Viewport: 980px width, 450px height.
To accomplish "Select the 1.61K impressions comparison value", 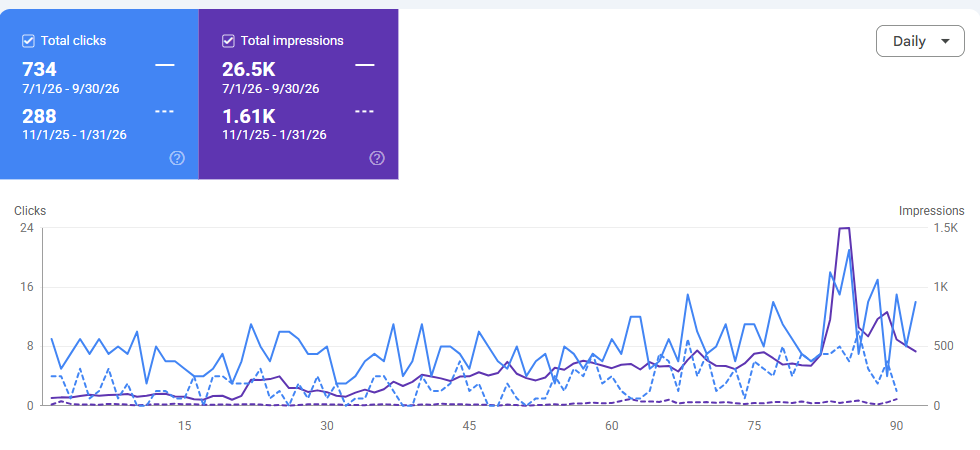I will point(249,116).
